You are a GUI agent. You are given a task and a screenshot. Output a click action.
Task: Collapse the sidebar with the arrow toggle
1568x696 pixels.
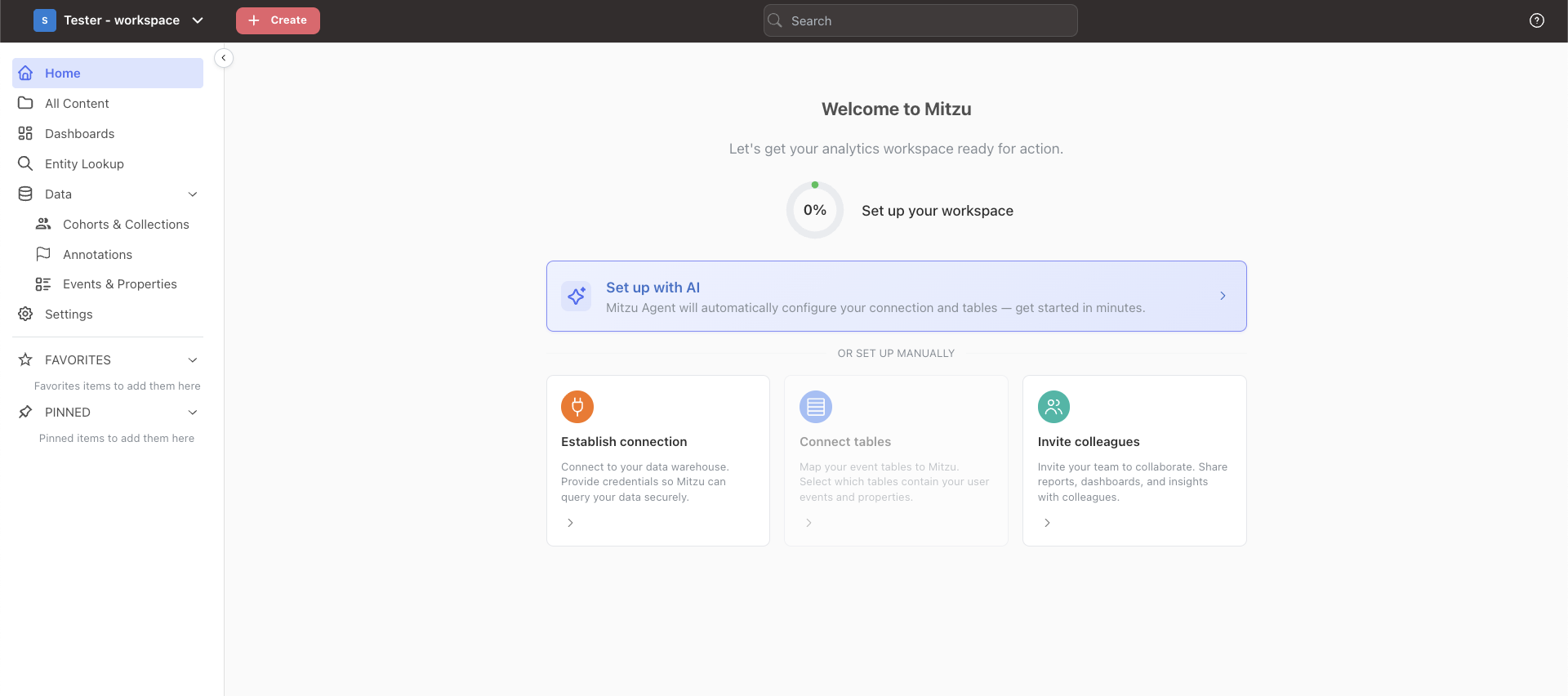[x=224, y=58]
